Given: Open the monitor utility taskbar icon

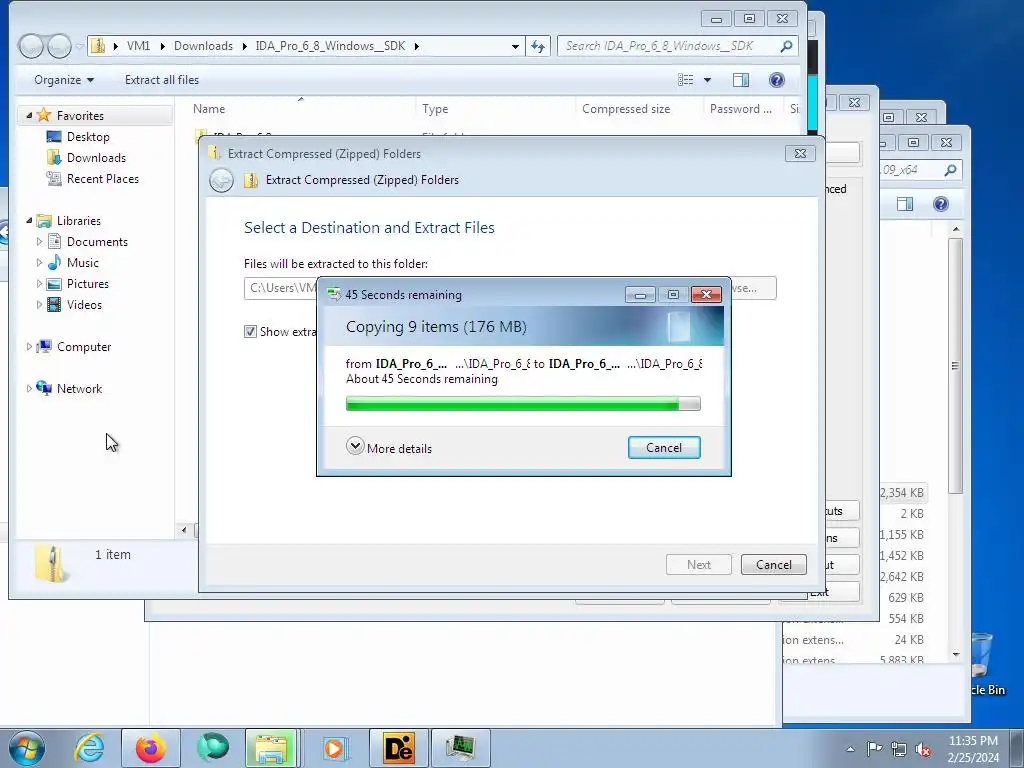Looking at the screenshot, I should (460, 748).
